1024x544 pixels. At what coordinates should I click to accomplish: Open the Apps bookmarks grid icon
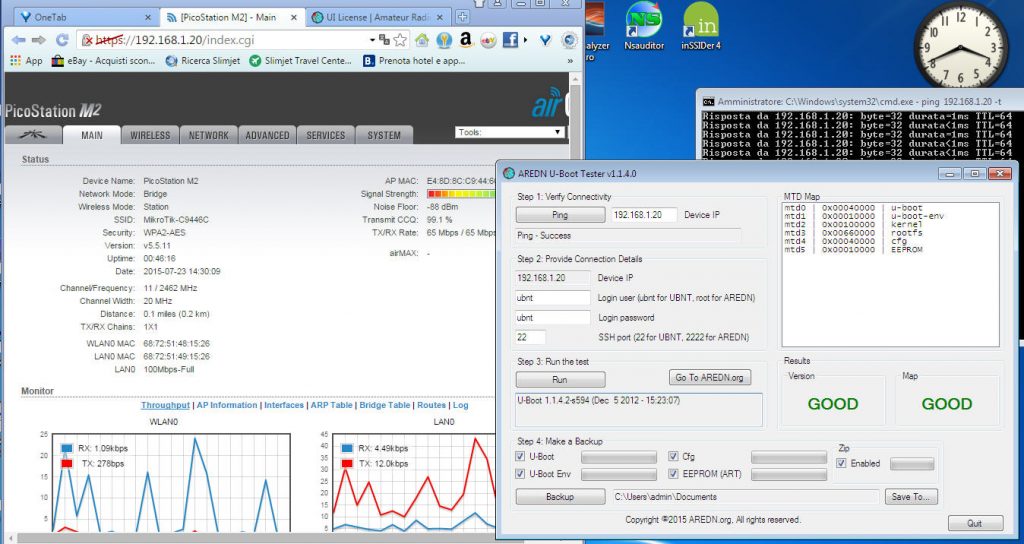(x=16, y=61)
